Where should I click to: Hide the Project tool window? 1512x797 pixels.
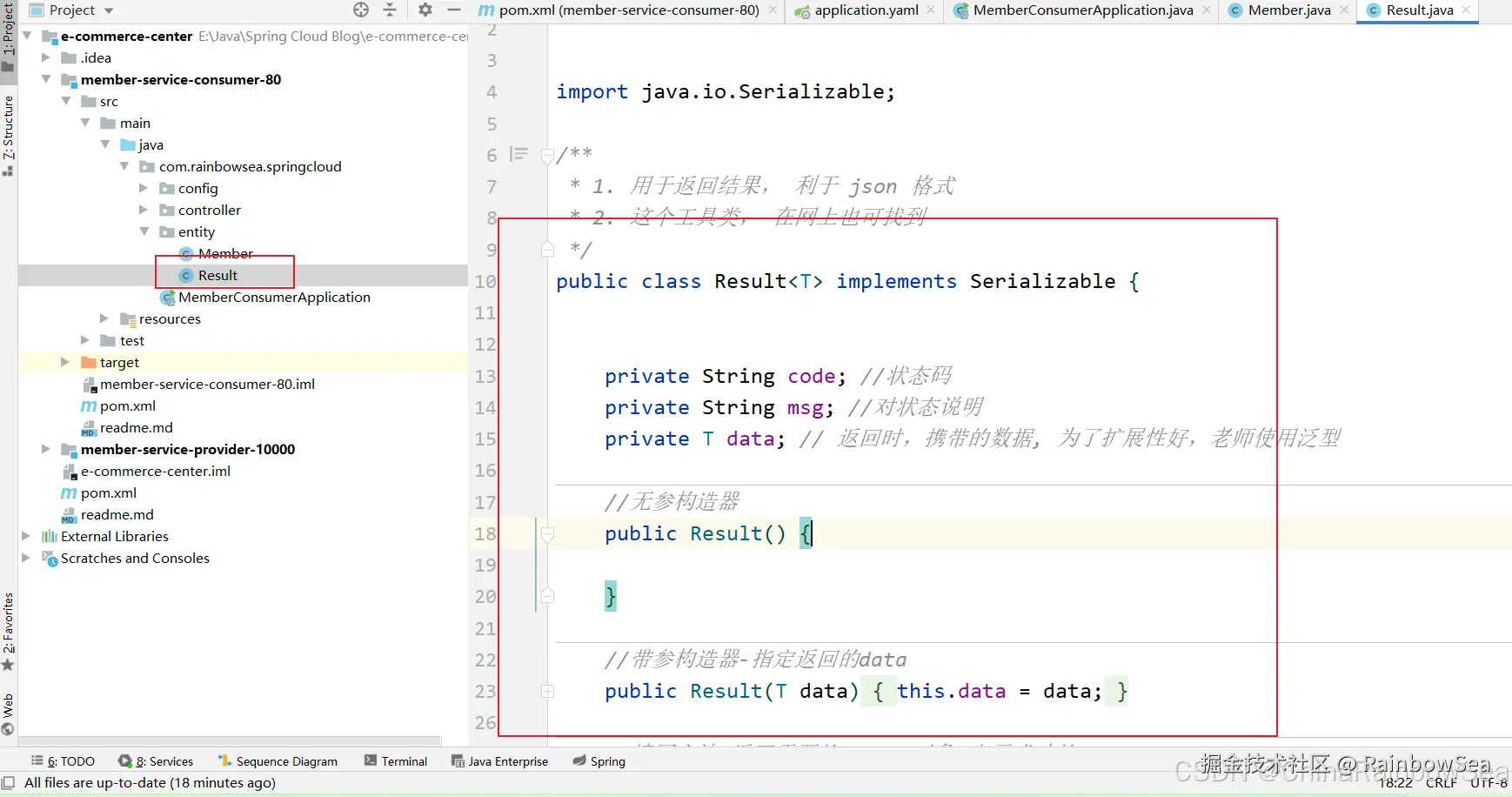click(x=454, y=10)
